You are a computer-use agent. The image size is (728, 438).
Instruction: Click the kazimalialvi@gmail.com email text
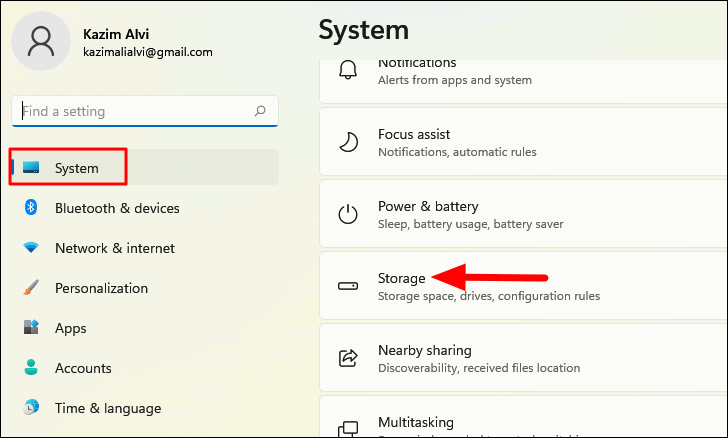(148, 52)
